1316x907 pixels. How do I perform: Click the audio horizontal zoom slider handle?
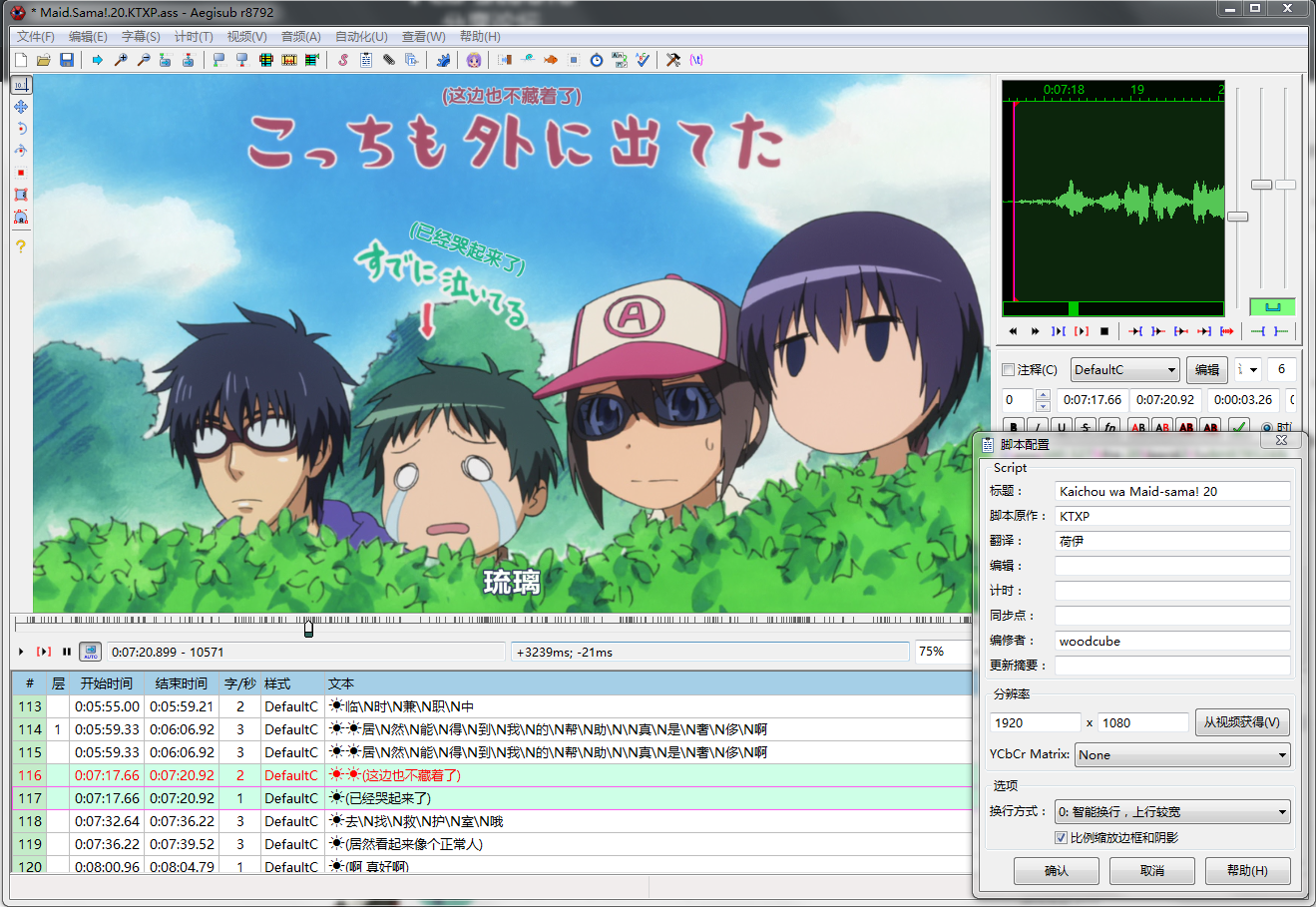pyautogui.click(x=1237, y=217)
